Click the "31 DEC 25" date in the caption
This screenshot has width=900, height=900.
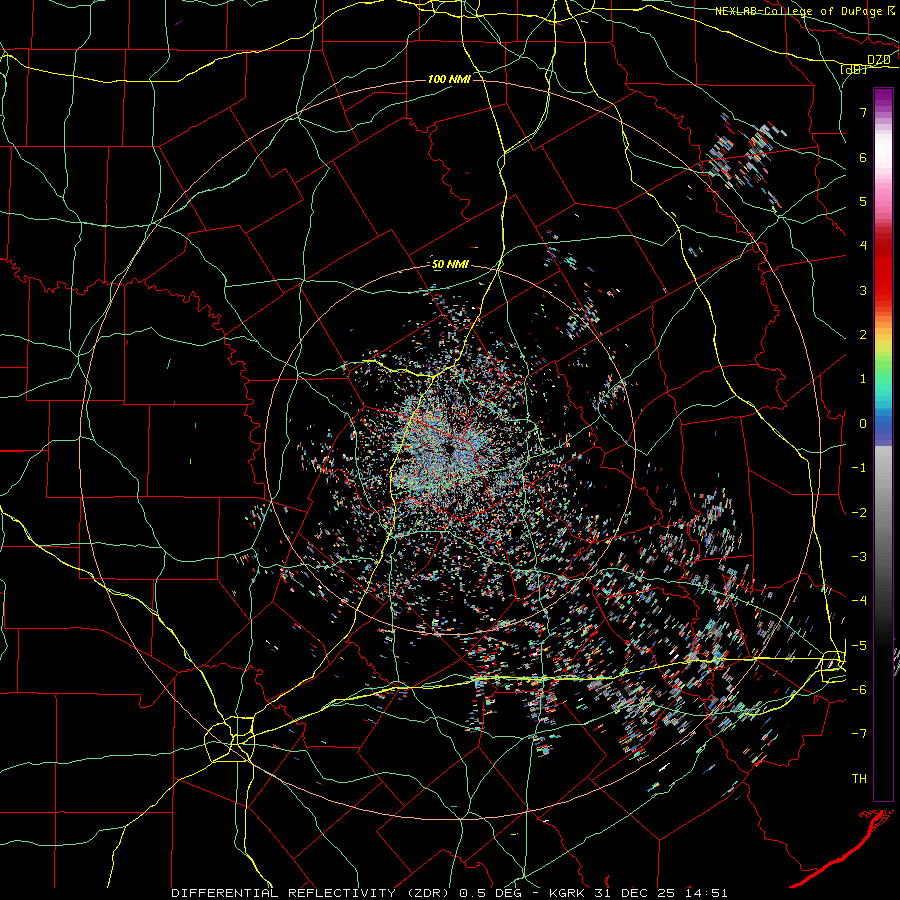click(634, 893)
